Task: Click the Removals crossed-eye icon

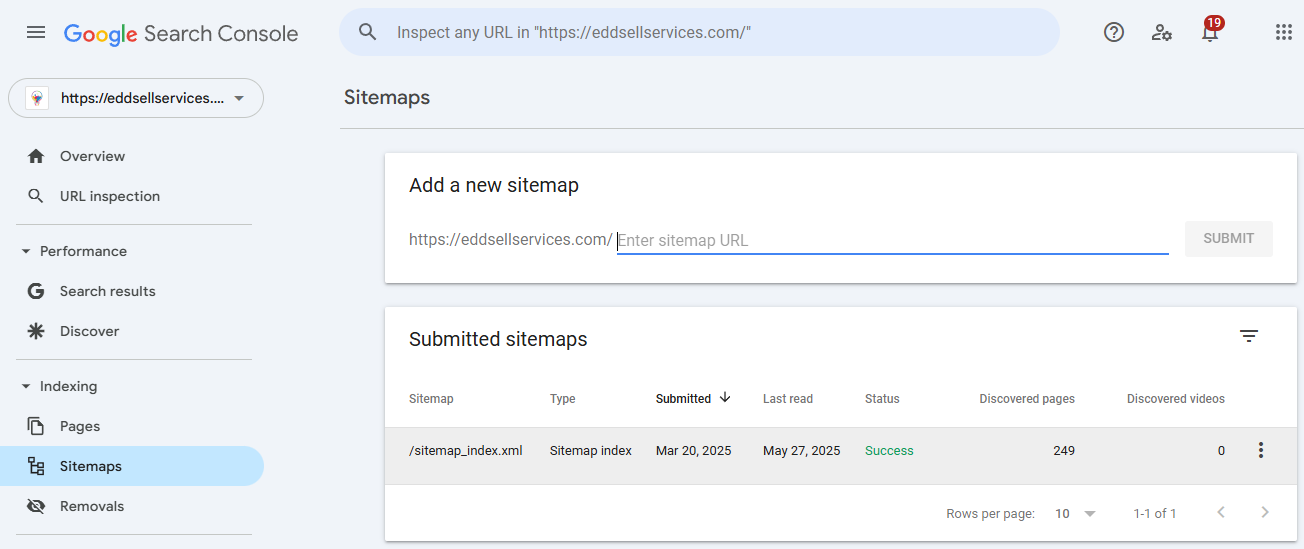Action: 36,506
